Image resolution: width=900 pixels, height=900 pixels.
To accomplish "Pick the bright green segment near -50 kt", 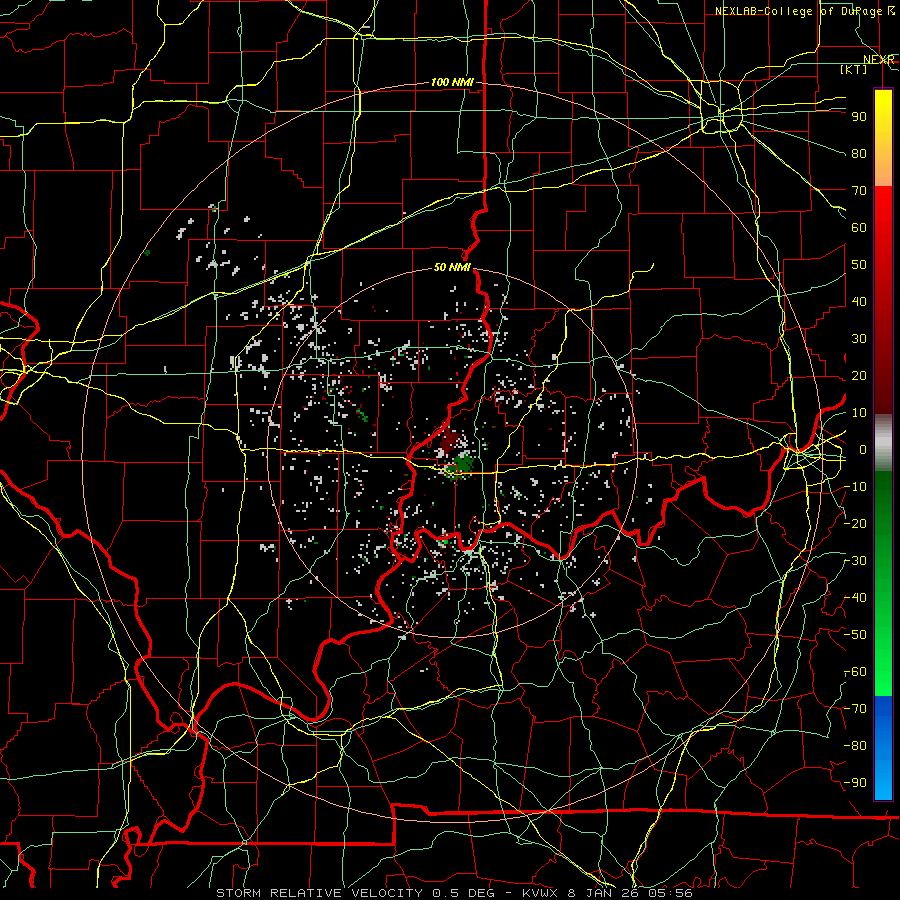I will point(883,637).
